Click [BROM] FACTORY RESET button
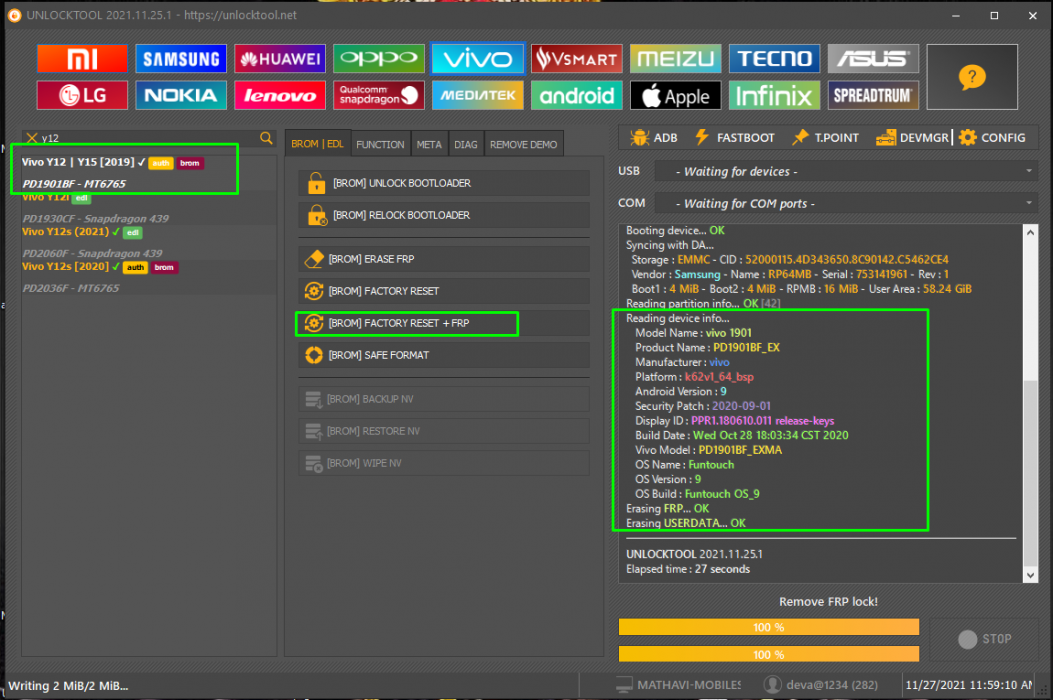Viewport: 1053px width, 700px height. (444, 291)
